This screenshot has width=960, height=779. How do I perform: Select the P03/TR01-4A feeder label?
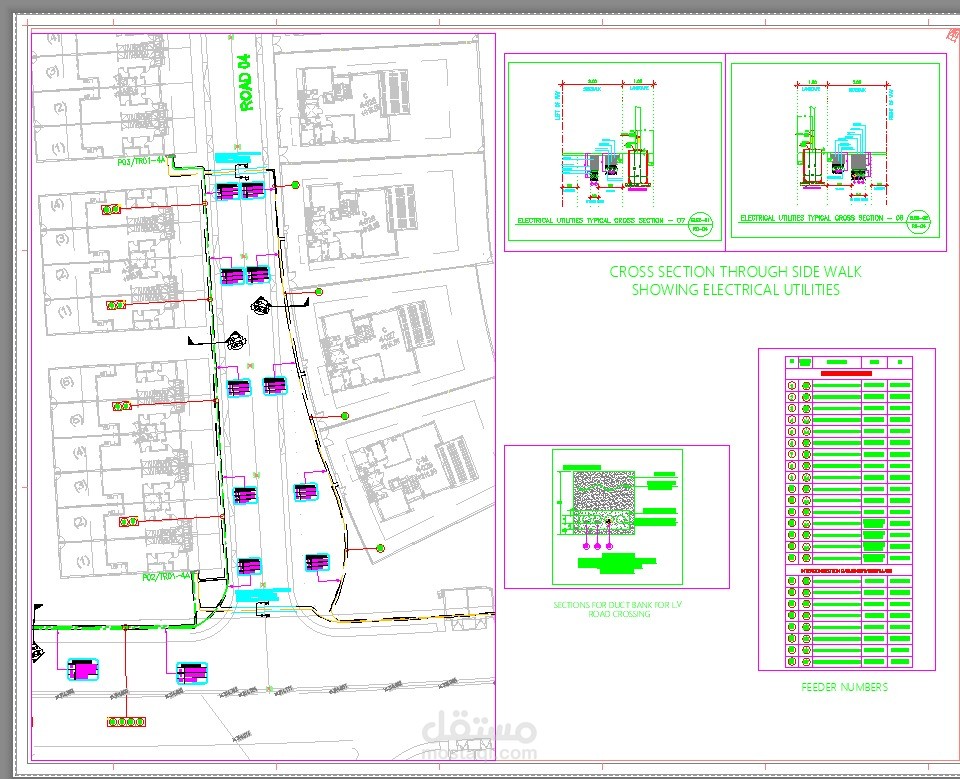pyautogui.click(x=141, y=161)
